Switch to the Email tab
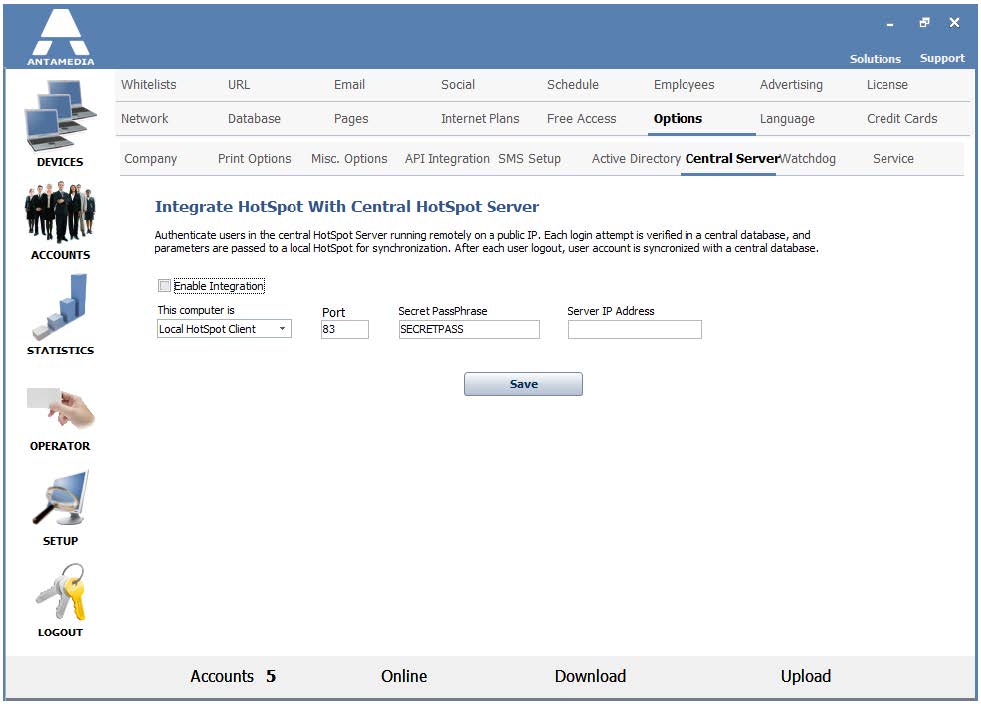The height and width of the screenshot is (704, 981). tap(349, 84)
